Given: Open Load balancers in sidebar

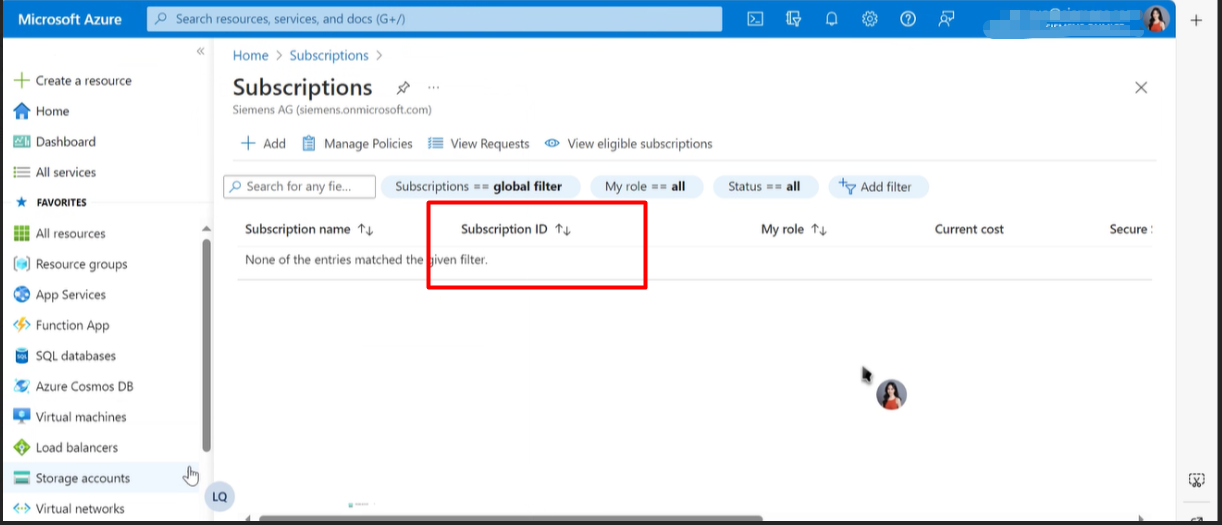Looking at the screenshot, I should pos(65,447).
